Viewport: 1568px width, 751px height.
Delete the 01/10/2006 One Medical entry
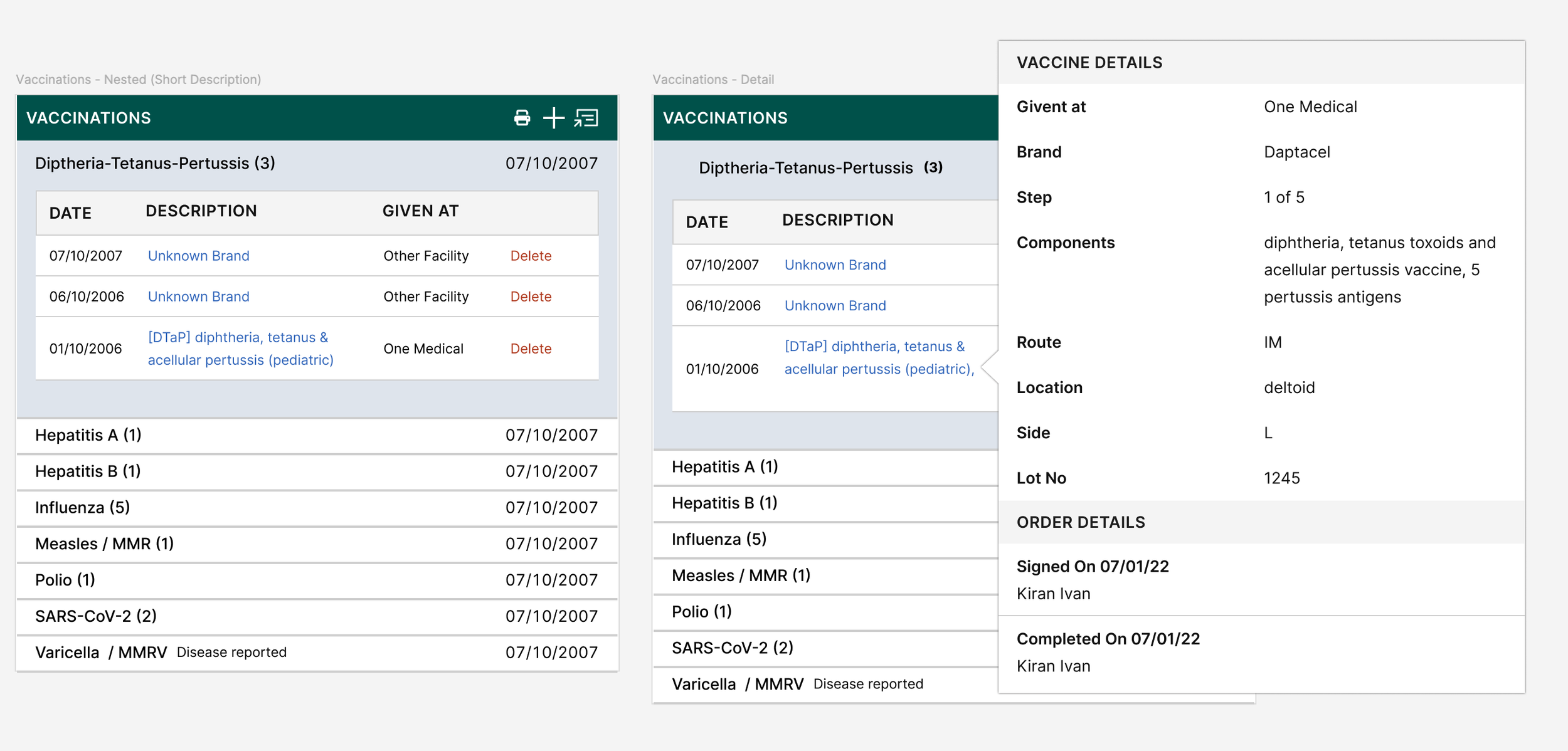[531, 349]
